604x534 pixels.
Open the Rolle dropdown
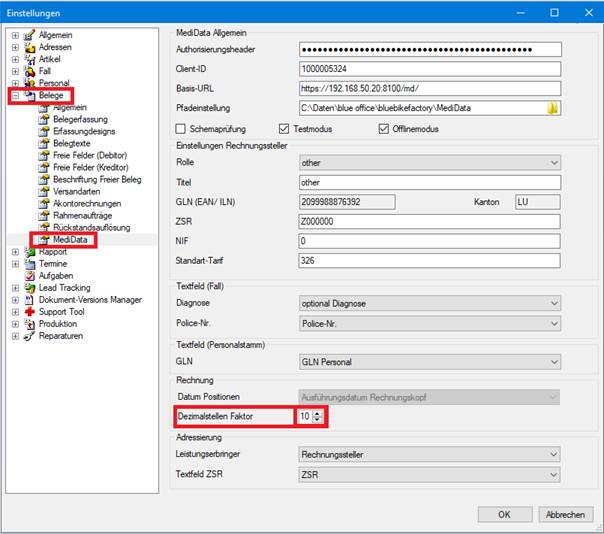430,163
